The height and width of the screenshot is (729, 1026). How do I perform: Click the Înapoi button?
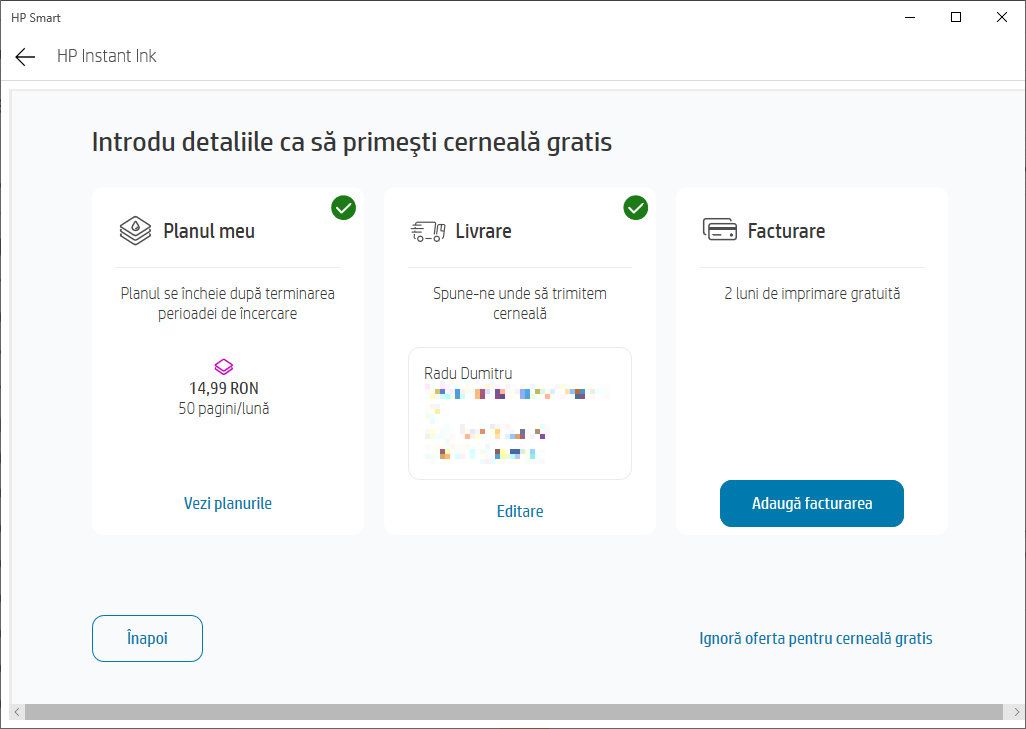coord(147,638)
